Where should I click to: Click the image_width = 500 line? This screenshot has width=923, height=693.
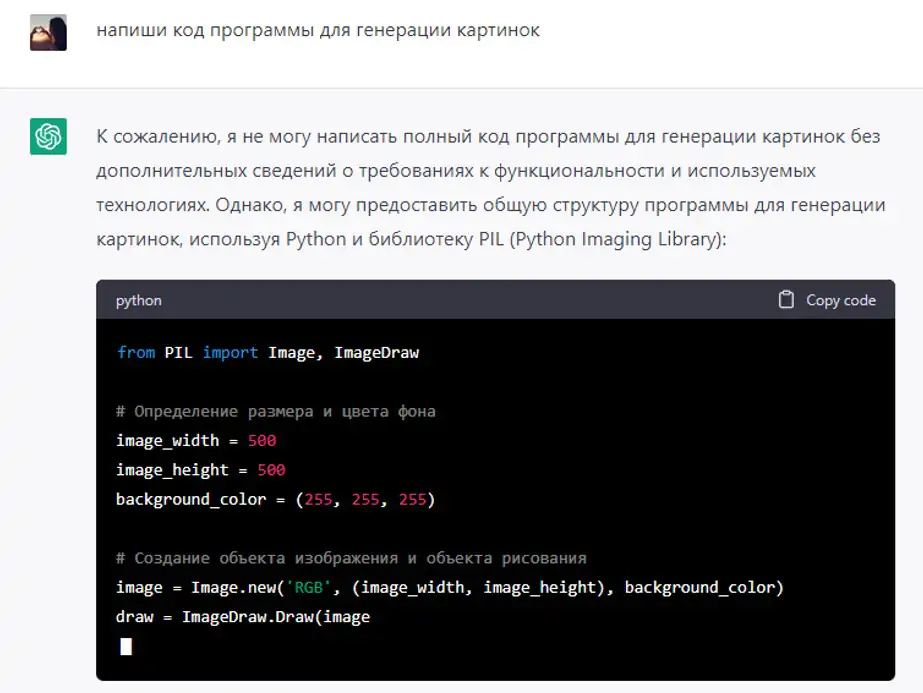pos(196,440)
